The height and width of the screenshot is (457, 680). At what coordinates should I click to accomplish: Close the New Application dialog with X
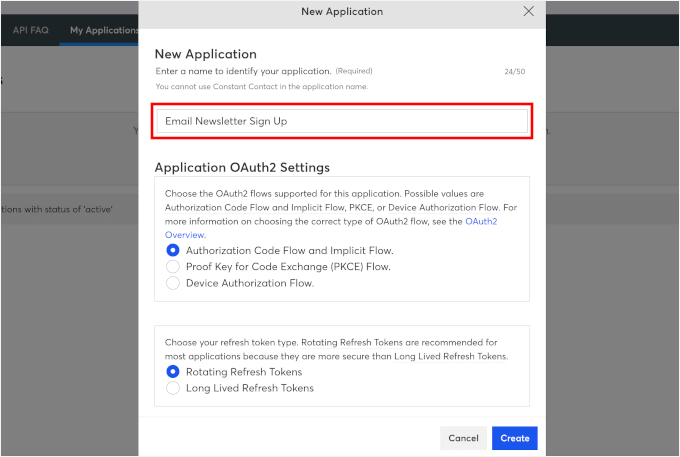[x=528, y=11]
